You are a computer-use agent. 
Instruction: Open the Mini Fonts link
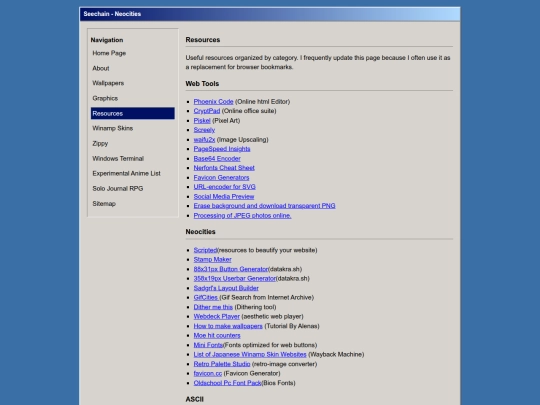(208, 345)
